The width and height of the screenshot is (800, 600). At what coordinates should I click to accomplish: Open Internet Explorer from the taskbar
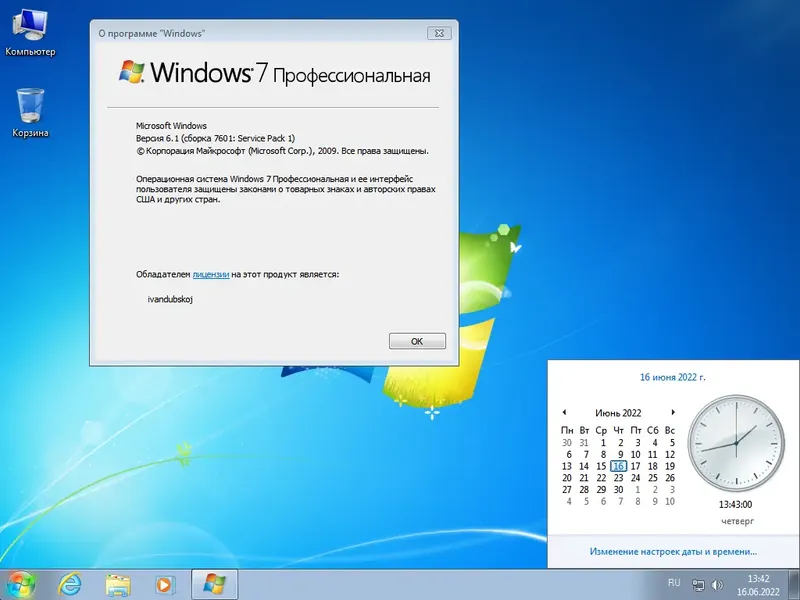pyautogui.click(x=69, y=585)
